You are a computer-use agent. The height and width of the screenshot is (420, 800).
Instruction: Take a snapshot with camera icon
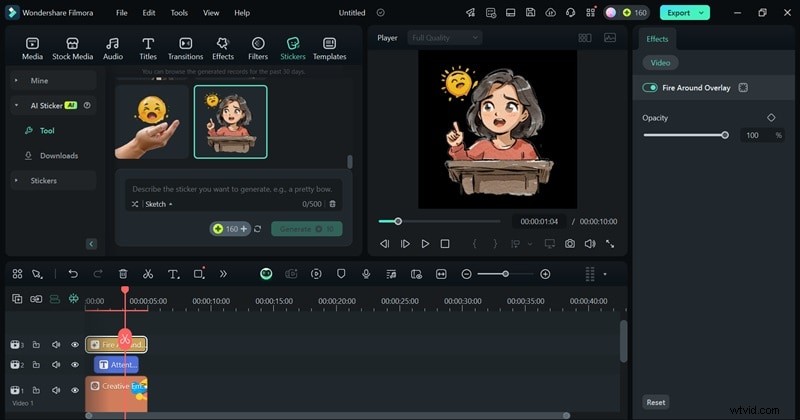tap(569, 244)
